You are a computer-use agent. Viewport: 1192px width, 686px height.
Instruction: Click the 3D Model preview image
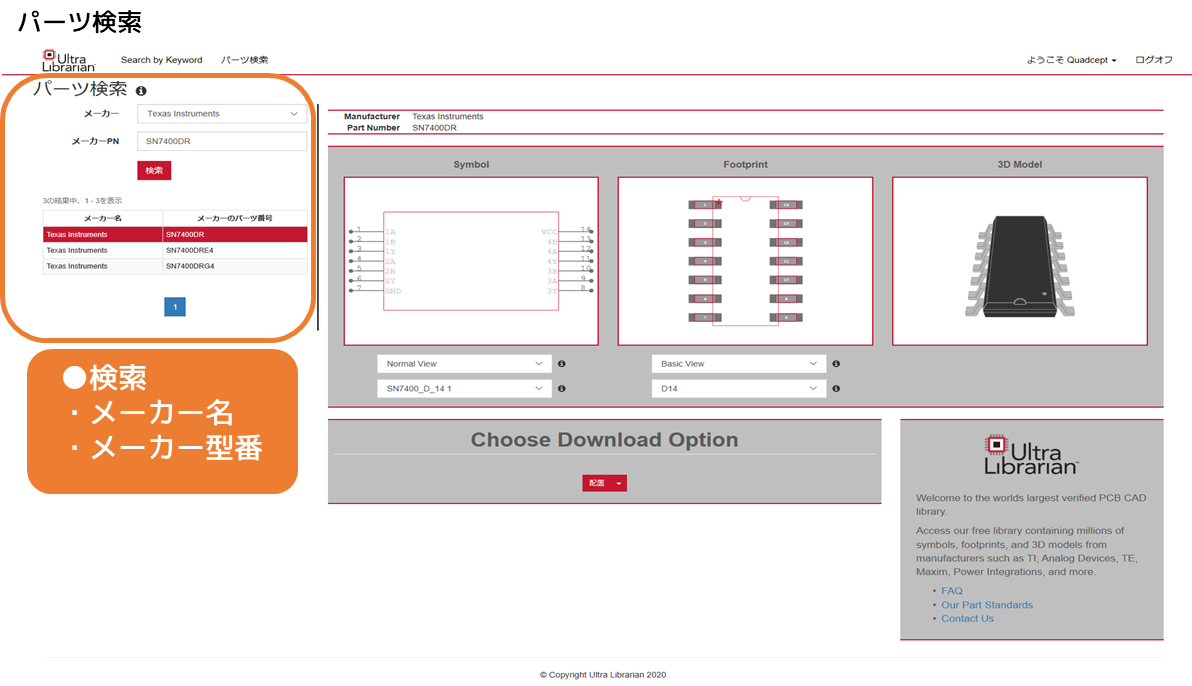[x=1019, y=261]
